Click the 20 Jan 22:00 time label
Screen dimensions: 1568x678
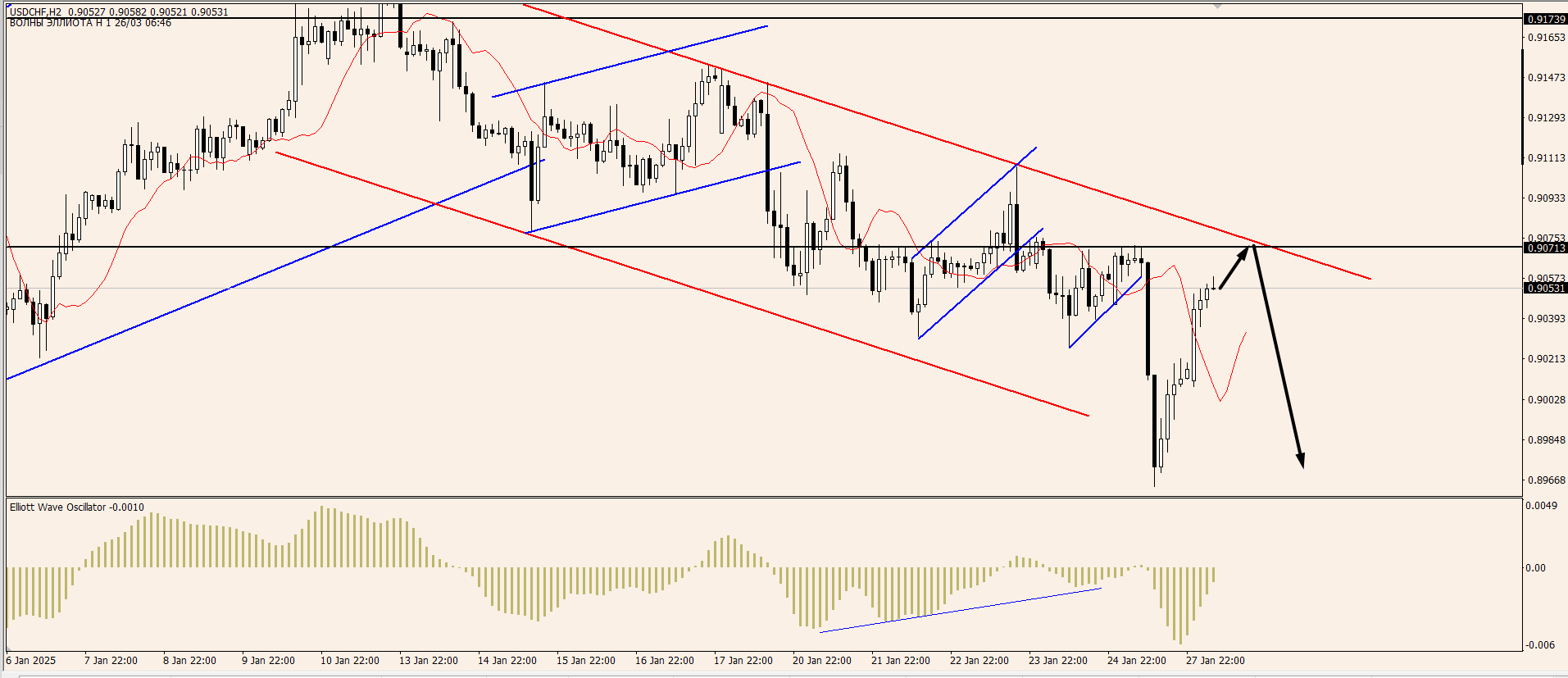pos(822,661)
